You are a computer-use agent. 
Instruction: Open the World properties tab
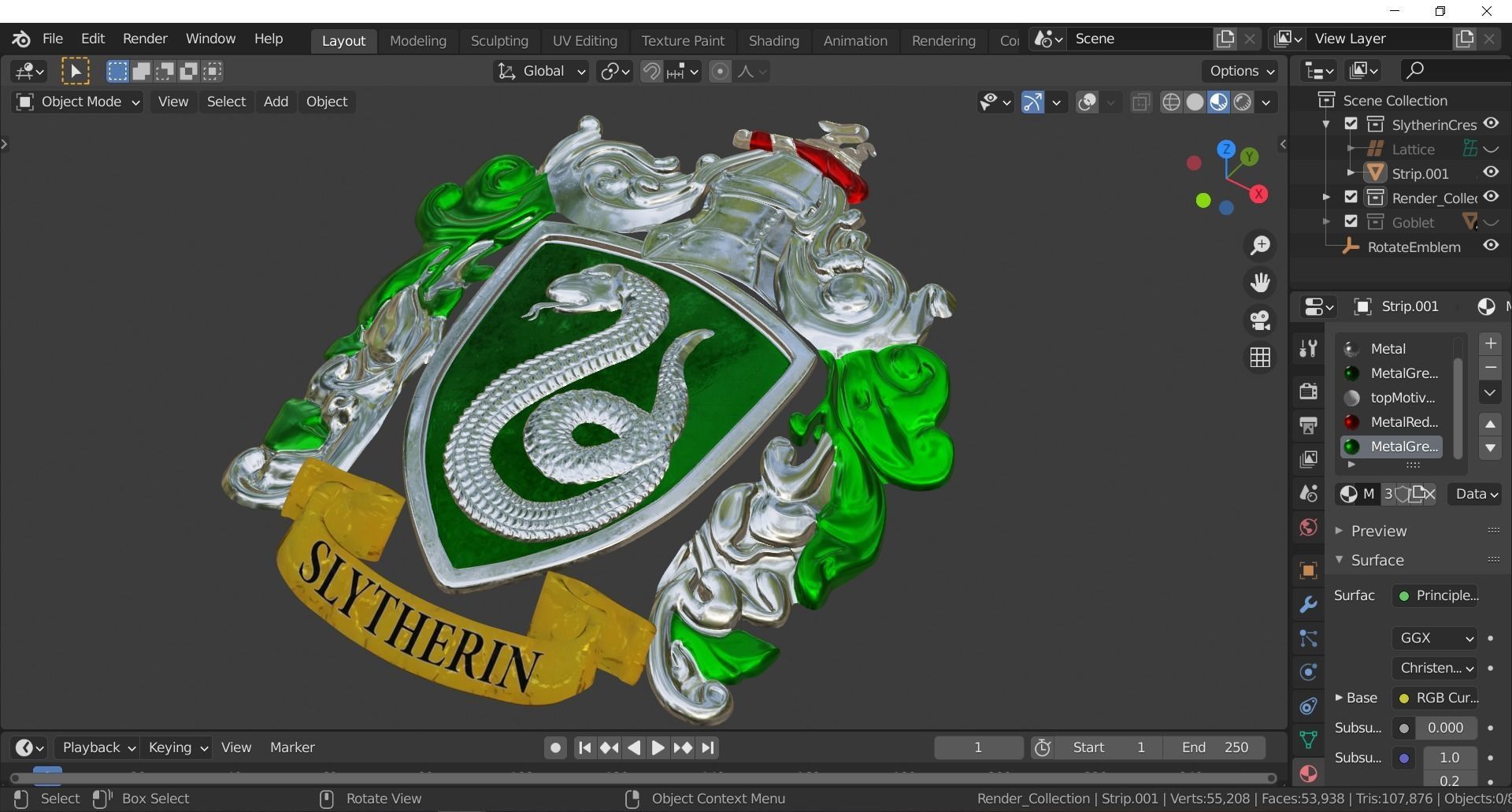click(x=1308, y=528)
